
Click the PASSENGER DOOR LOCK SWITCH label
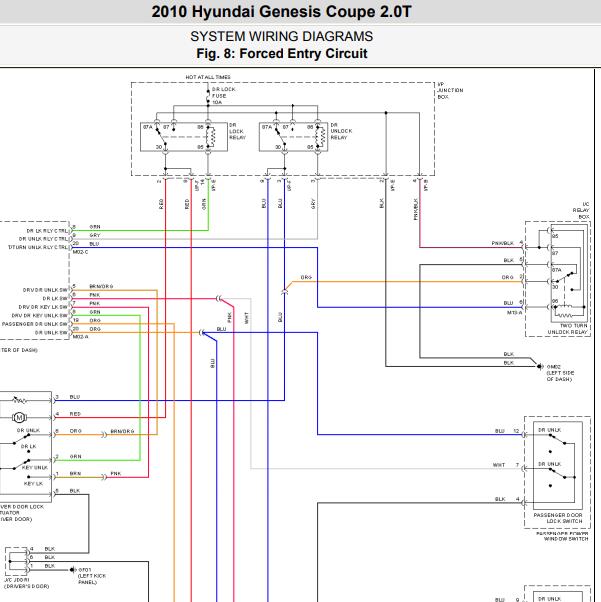point(558,518)
